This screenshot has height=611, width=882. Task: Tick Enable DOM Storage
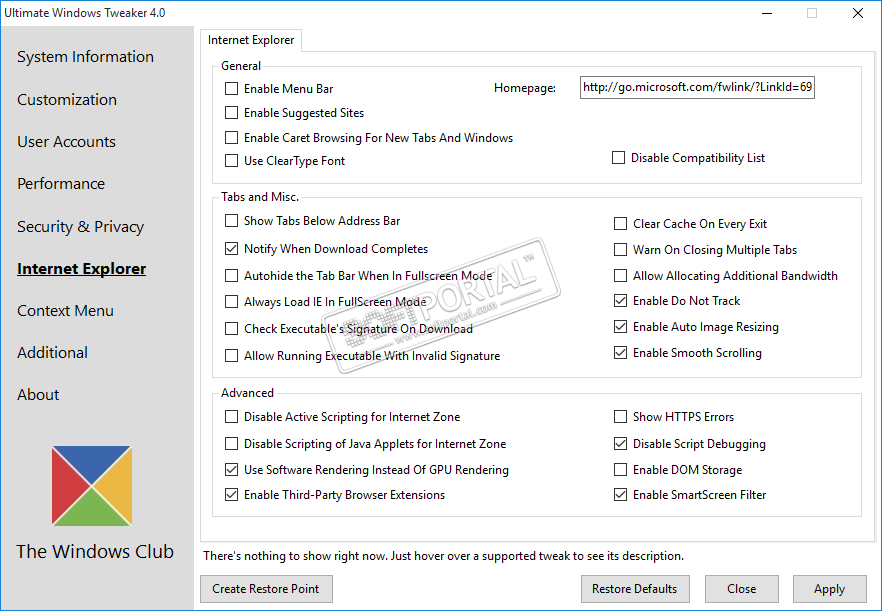(620, 469)
